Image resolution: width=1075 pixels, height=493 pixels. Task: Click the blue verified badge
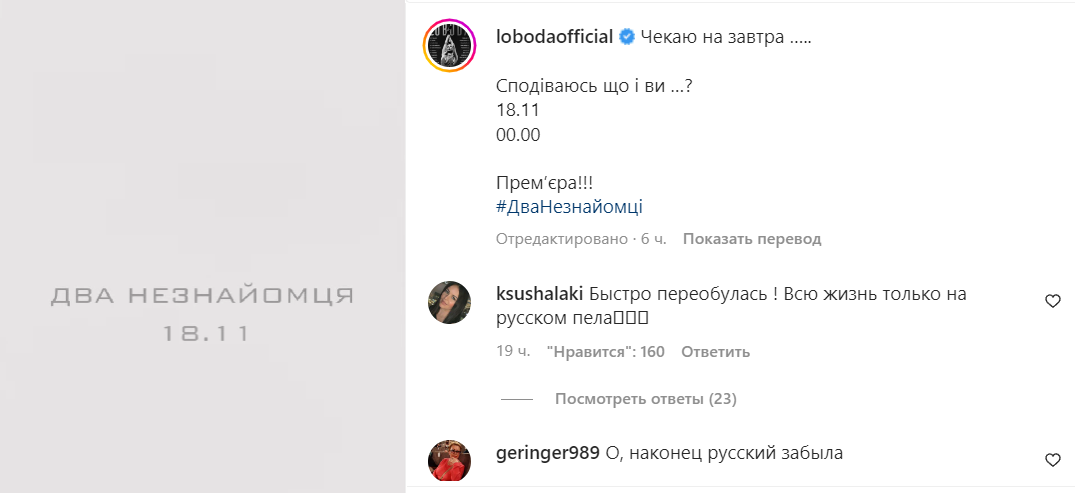pos(627,37)
